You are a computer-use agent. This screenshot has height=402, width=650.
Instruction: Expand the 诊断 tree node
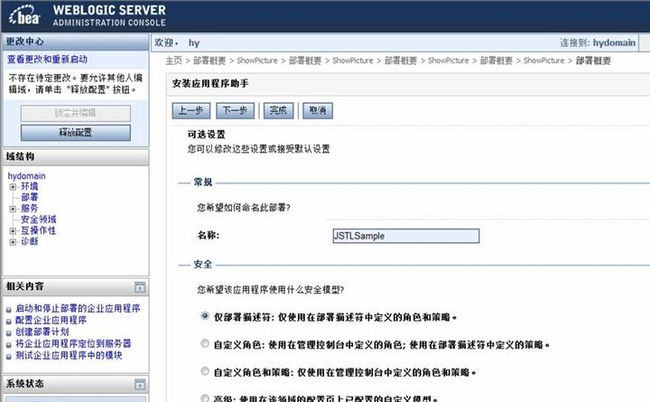coord(13,242)
